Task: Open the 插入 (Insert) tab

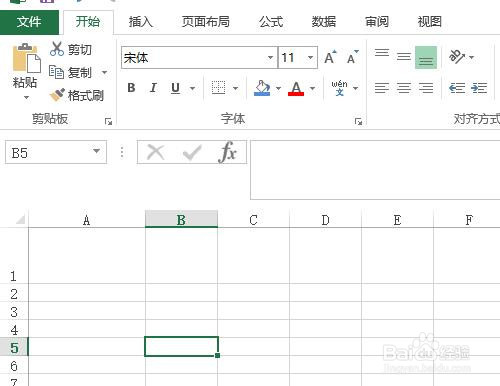Action: click(x=141, y=22)
